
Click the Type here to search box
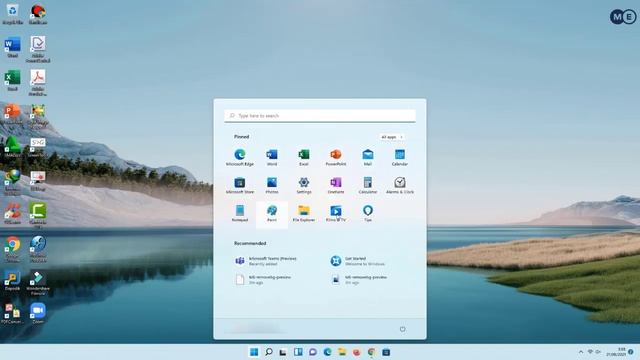(x=320, y=116)
